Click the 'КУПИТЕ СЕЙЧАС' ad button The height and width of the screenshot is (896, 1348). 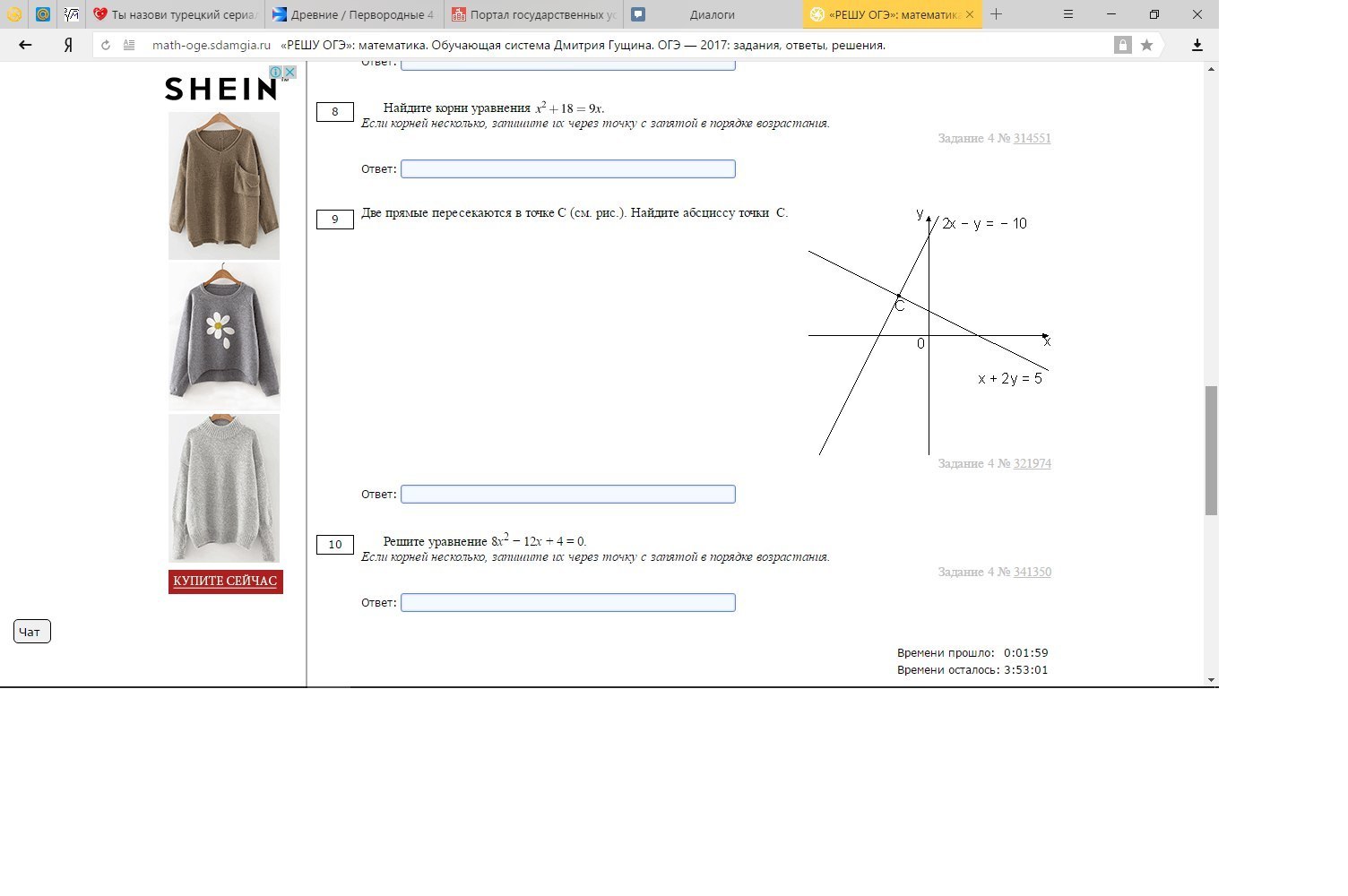[x=225, y=582]
